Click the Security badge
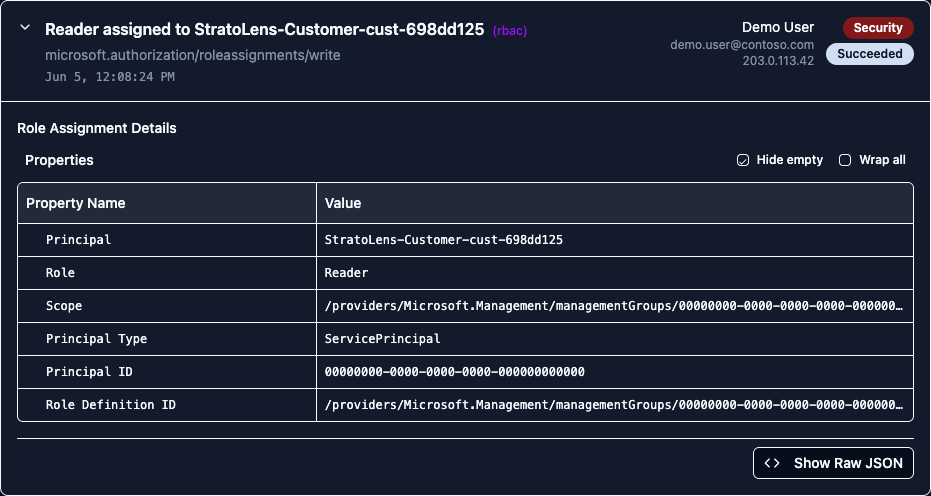 coord(878,28)
